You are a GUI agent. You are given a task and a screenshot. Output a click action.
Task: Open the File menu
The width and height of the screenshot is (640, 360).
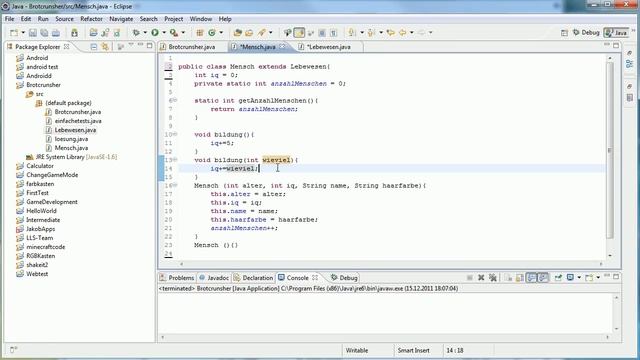click(9, 19)
